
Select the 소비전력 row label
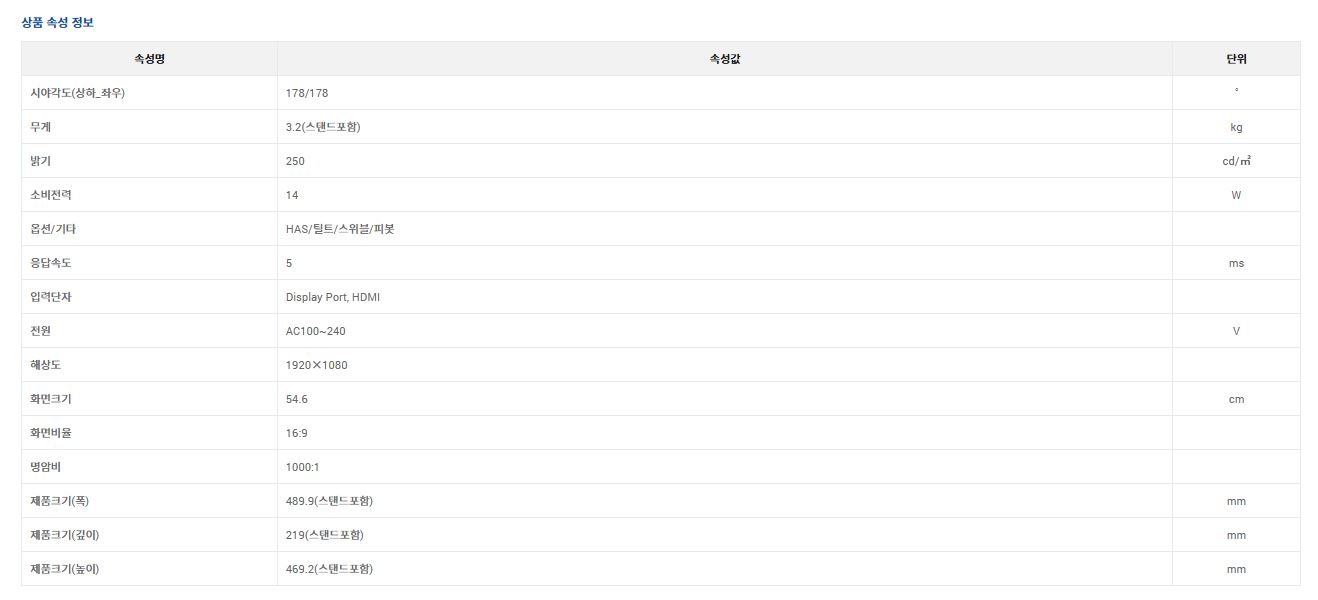coord(51,195)
